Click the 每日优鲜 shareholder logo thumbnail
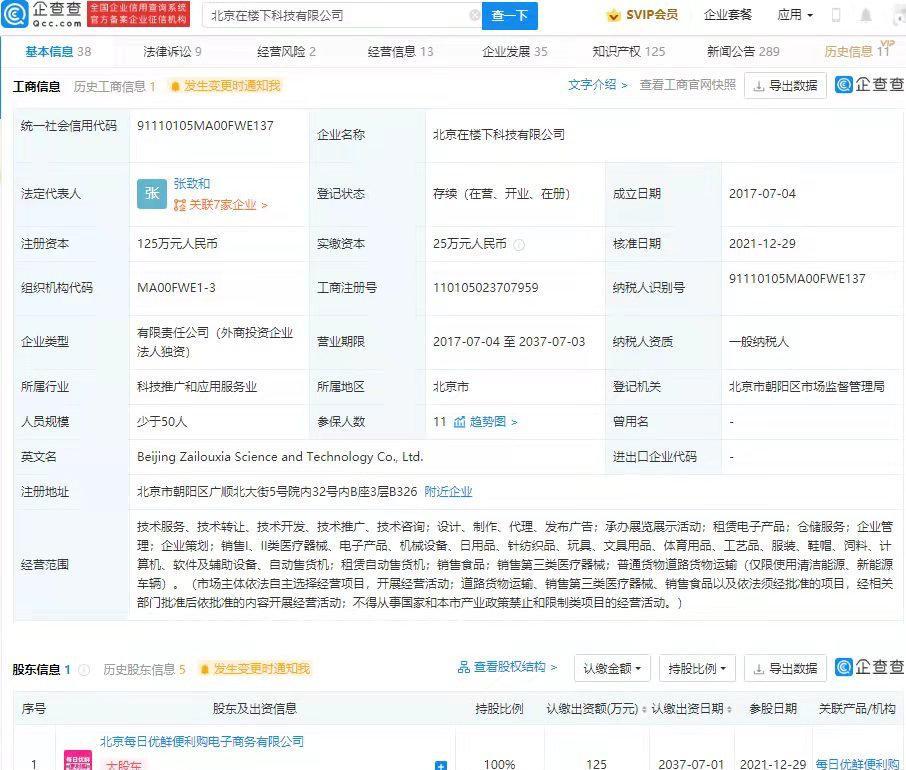This screenshot has height=770, width=906. click(x=78, y=760)
